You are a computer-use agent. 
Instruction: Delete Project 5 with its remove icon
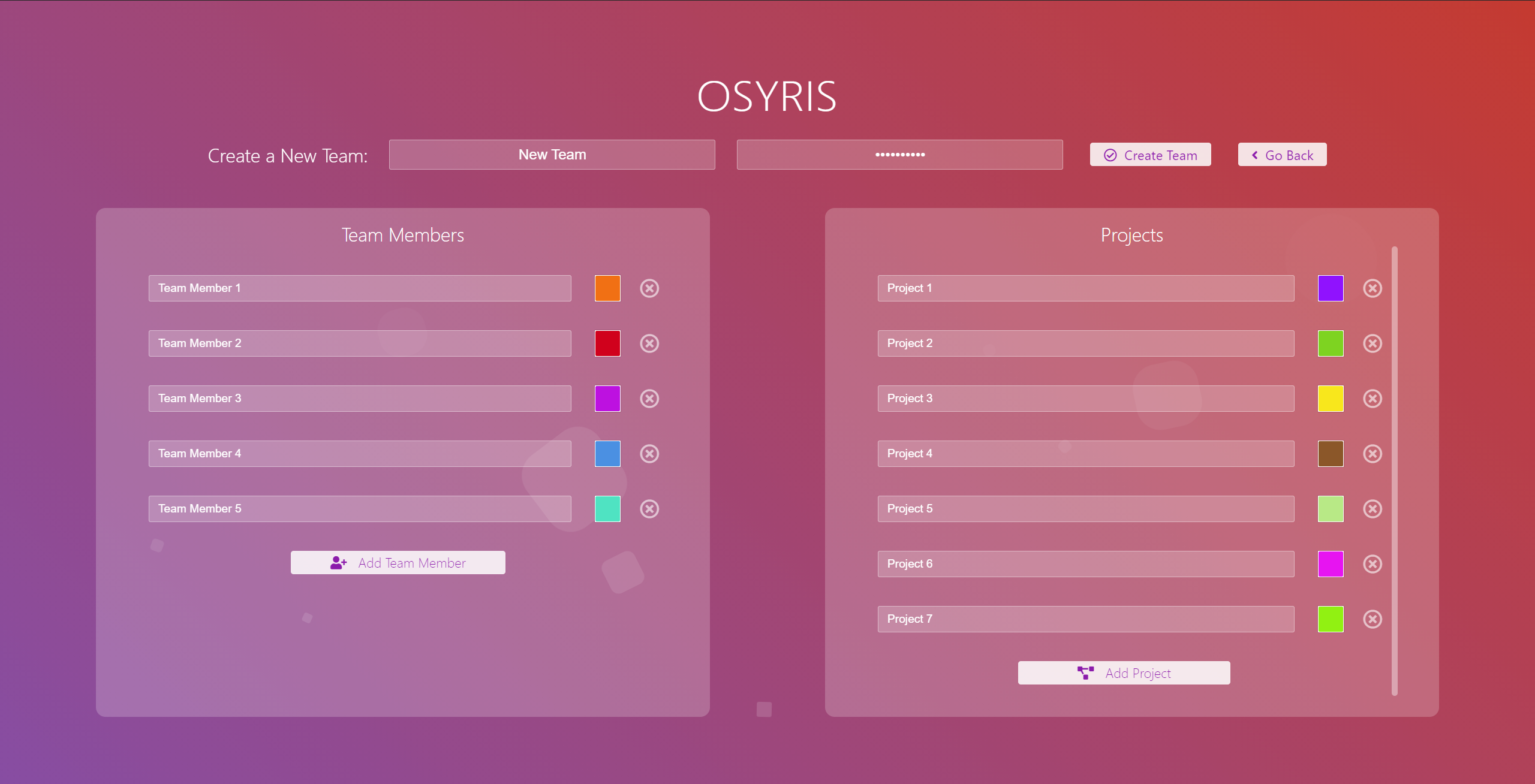click(x=1373, y=508)
